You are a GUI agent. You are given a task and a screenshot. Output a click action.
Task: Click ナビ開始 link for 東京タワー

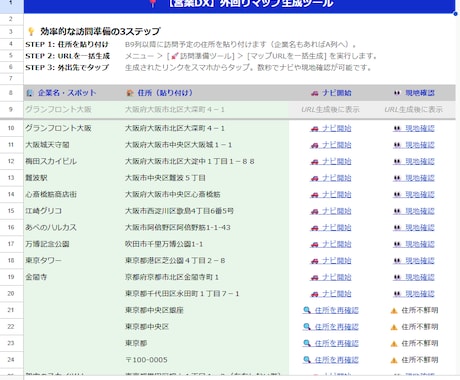pos(331,261)
